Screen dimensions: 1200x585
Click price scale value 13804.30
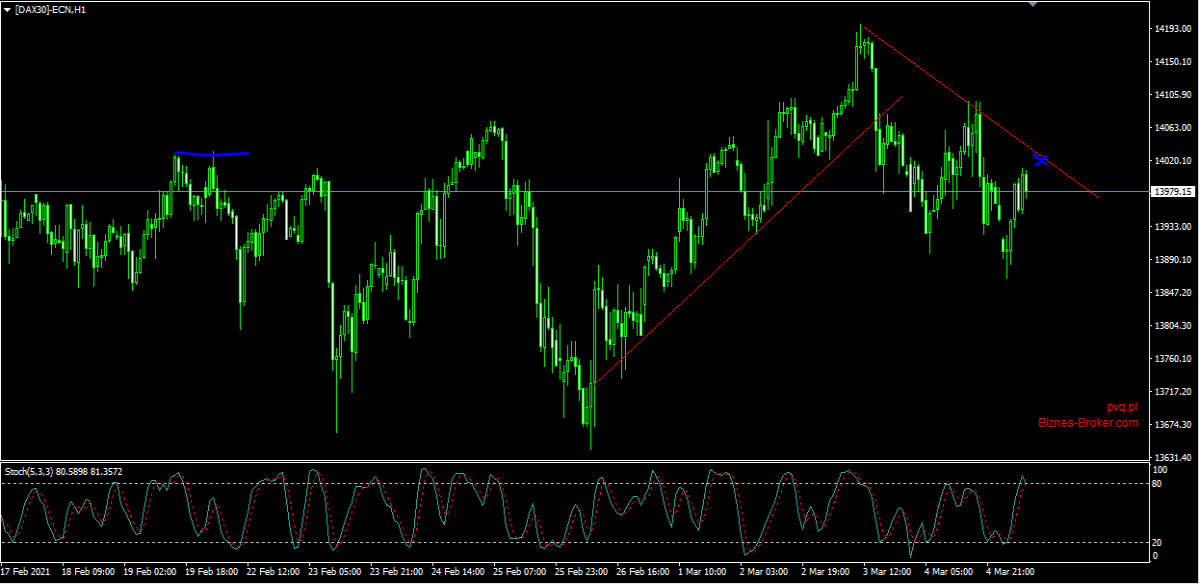pyautogui.click(x=1173, y=326)
